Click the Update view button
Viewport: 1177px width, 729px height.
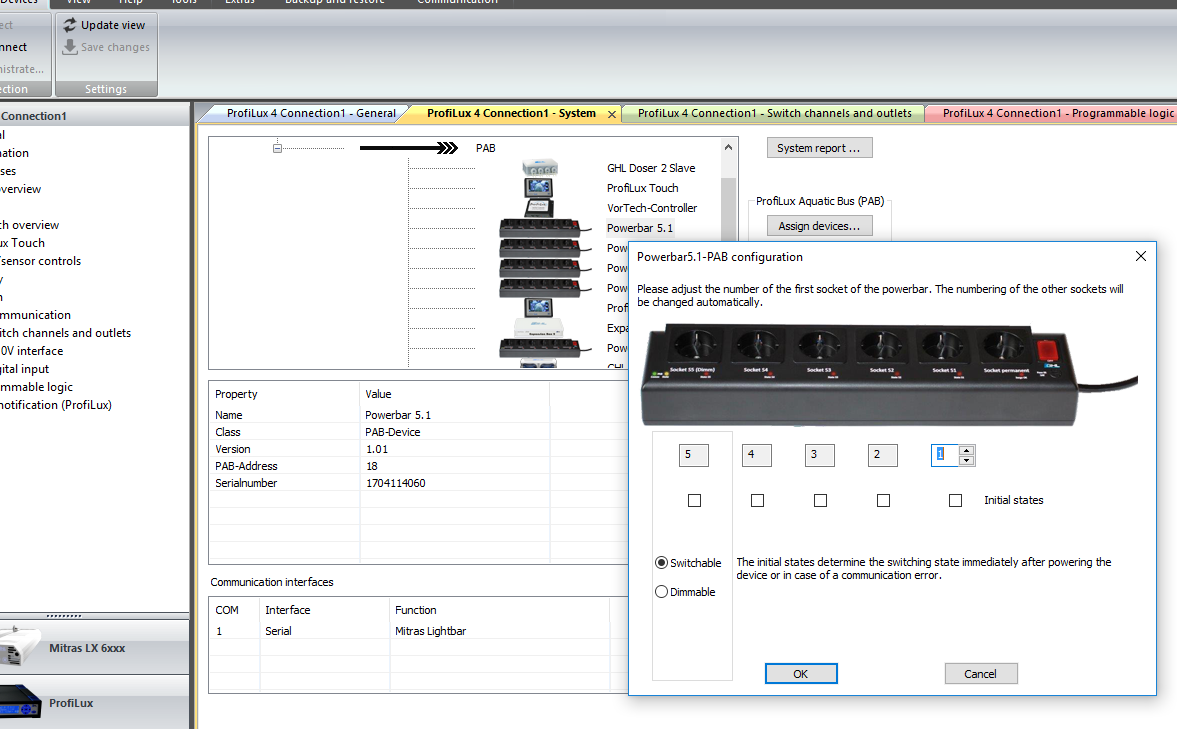(x=104, y=25)
